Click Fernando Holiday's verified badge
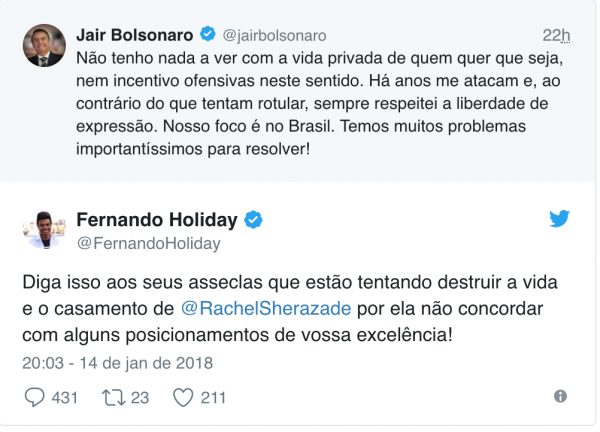This screenshot has height=432, width=600. pyautogui.click(x=255, y=219)
